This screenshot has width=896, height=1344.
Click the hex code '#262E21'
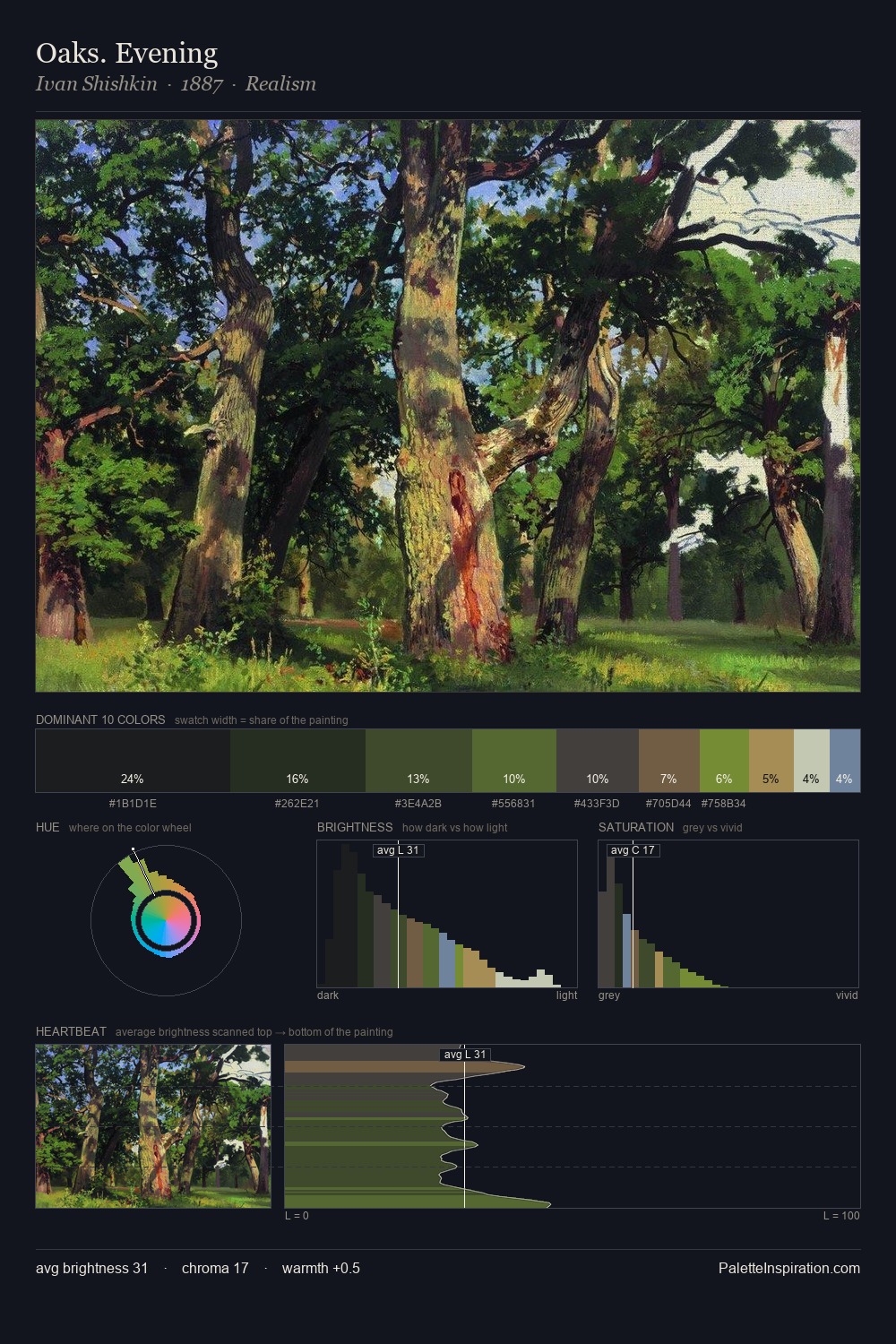297,804
